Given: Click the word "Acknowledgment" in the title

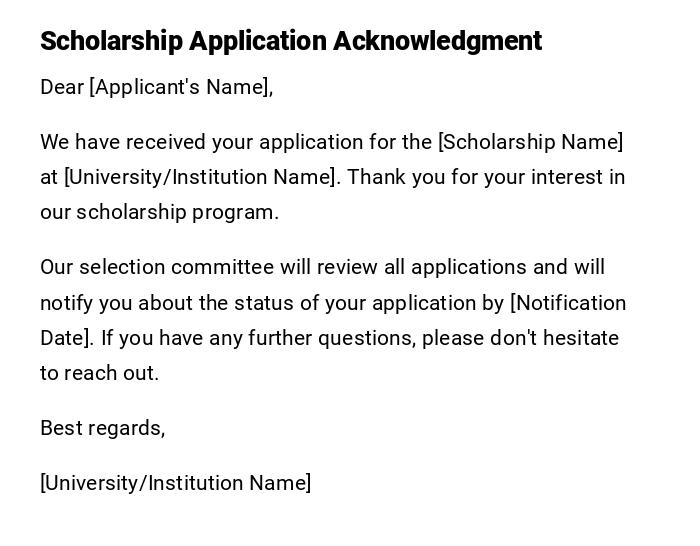Looking at the screenshot, I should pos(437,41).
